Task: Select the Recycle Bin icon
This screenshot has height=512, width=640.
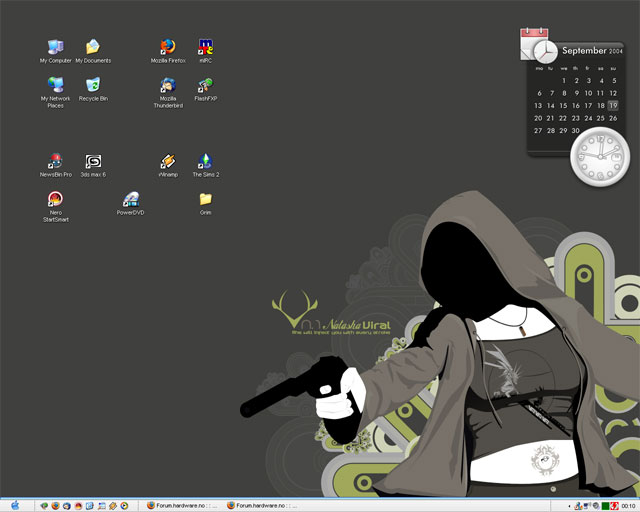Action: tap(93, 89)
